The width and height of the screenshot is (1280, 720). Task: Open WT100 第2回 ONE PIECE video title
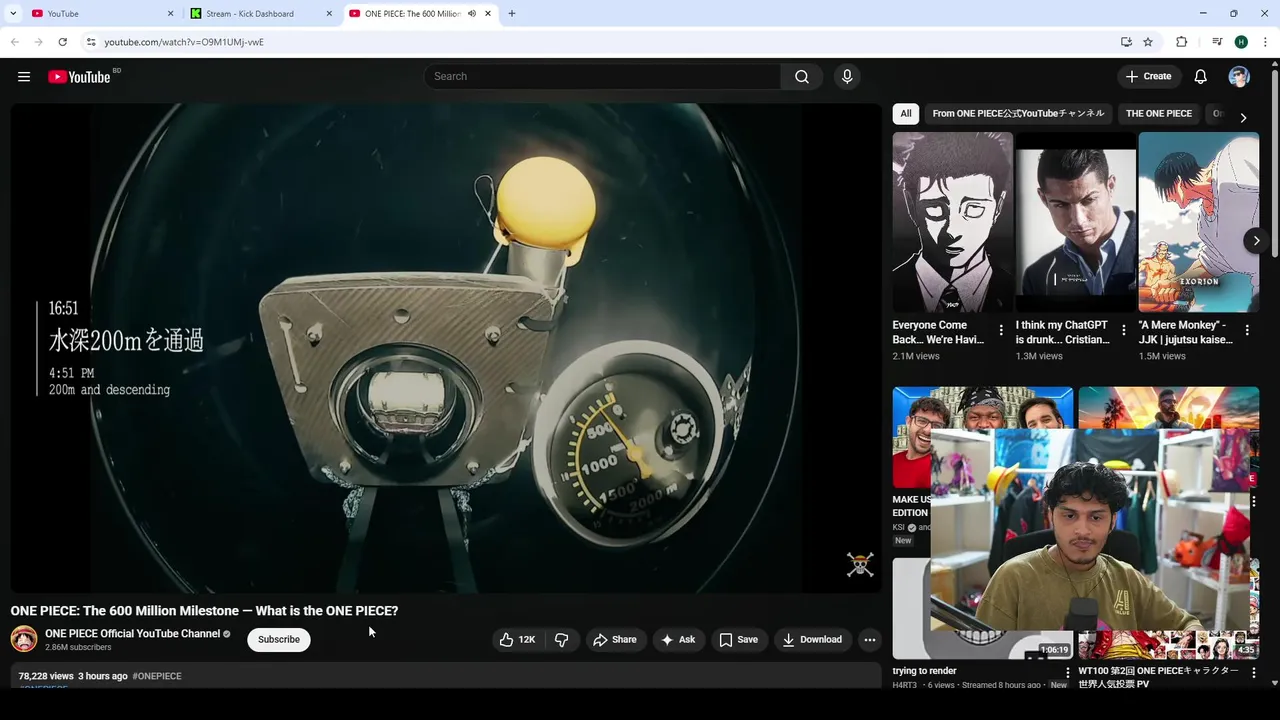(1159, 677)
